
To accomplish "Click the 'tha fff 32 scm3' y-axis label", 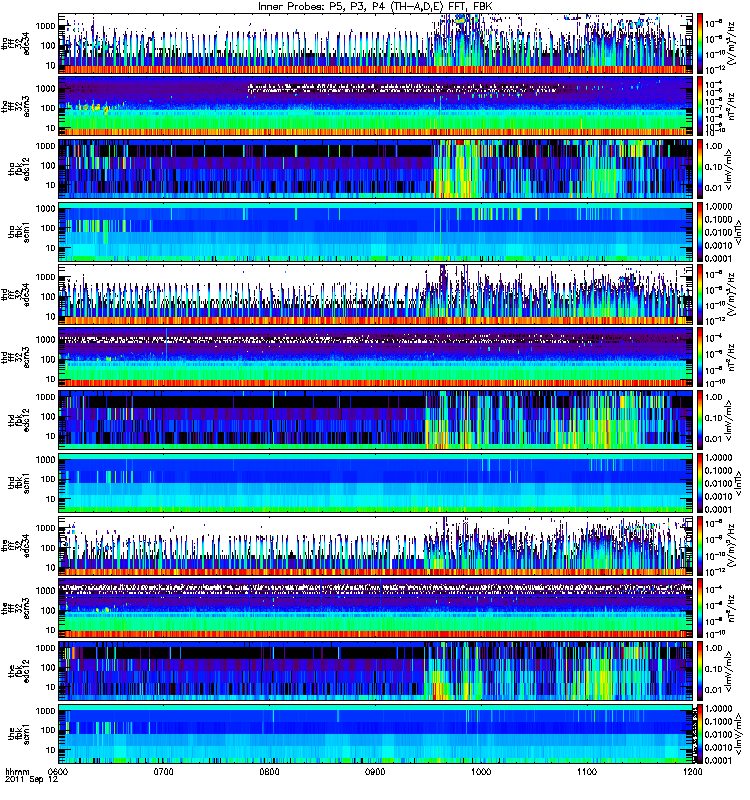I will [x=16, y=106].
